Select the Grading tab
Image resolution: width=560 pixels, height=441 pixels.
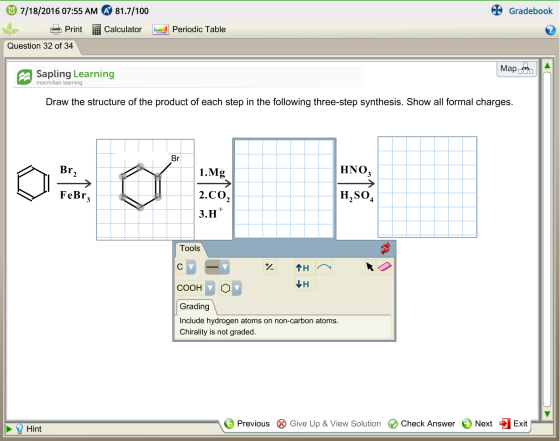coord(194,306)
